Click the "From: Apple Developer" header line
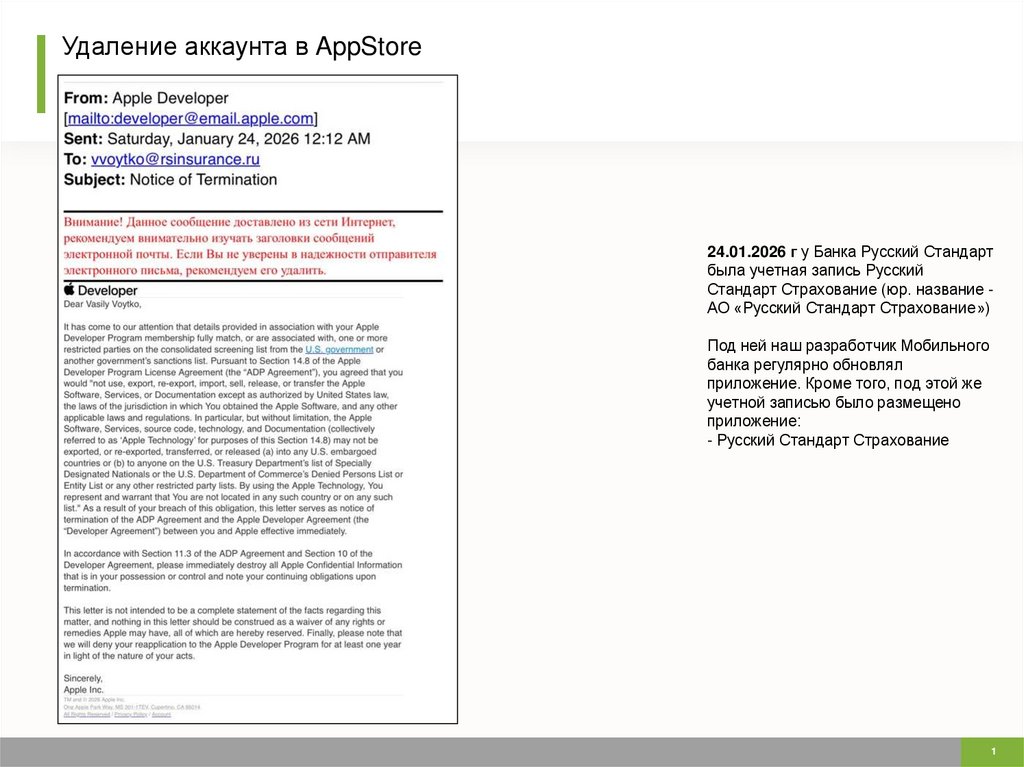 point(146,98)
